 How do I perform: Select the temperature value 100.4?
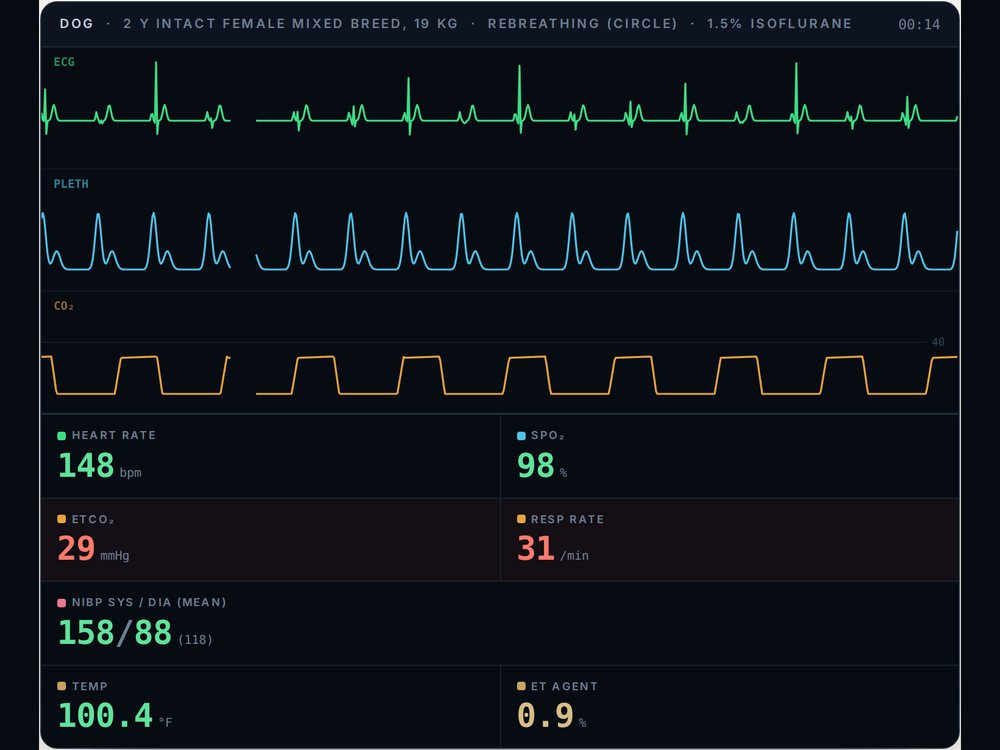tap(105, 715)
